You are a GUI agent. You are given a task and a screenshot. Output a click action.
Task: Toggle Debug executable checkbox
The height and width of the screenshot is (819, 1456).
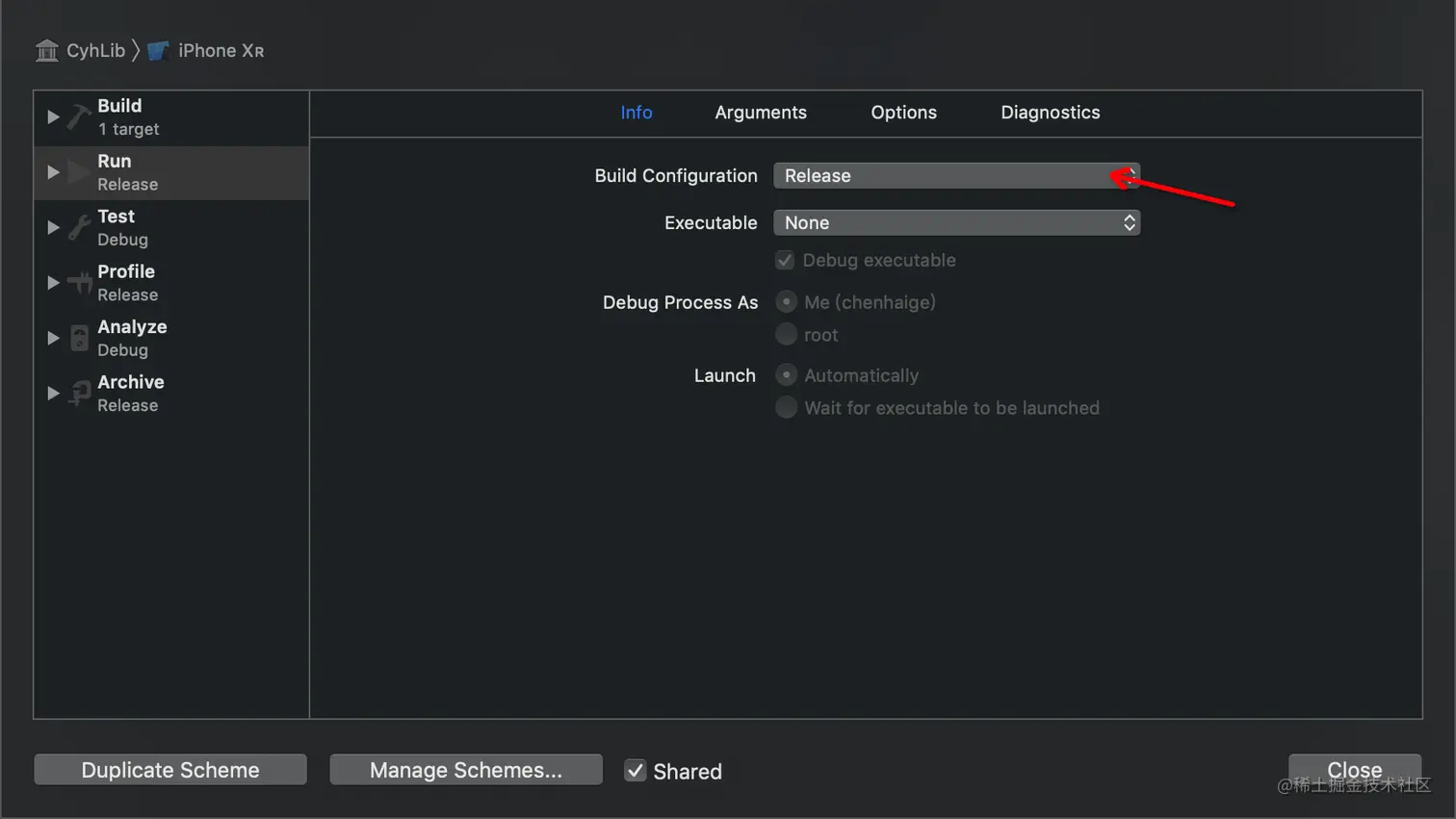(785, 260)
